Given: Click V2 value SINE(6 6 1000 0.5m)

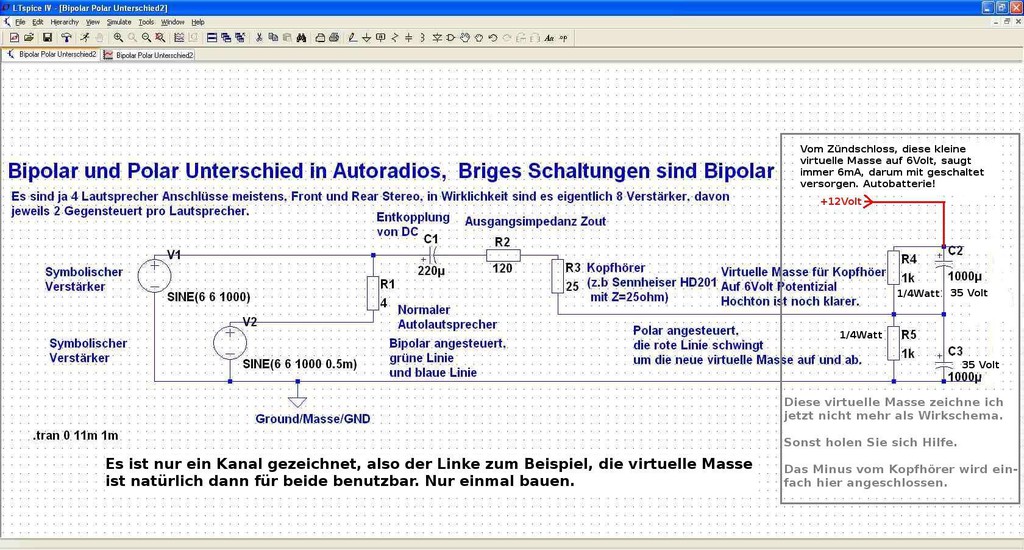Looking at the screenshot, I should coord(299,364).
